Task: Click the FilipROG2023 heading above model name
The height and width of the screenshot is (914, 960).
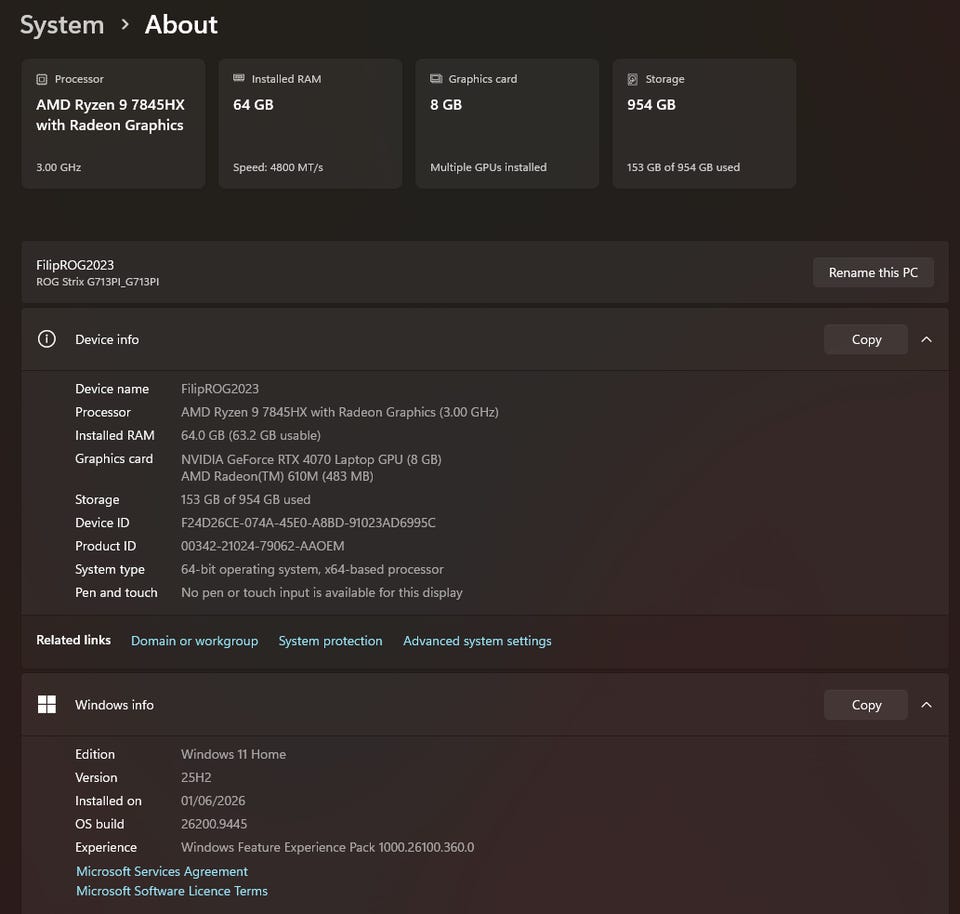Action: coord(75,265)
